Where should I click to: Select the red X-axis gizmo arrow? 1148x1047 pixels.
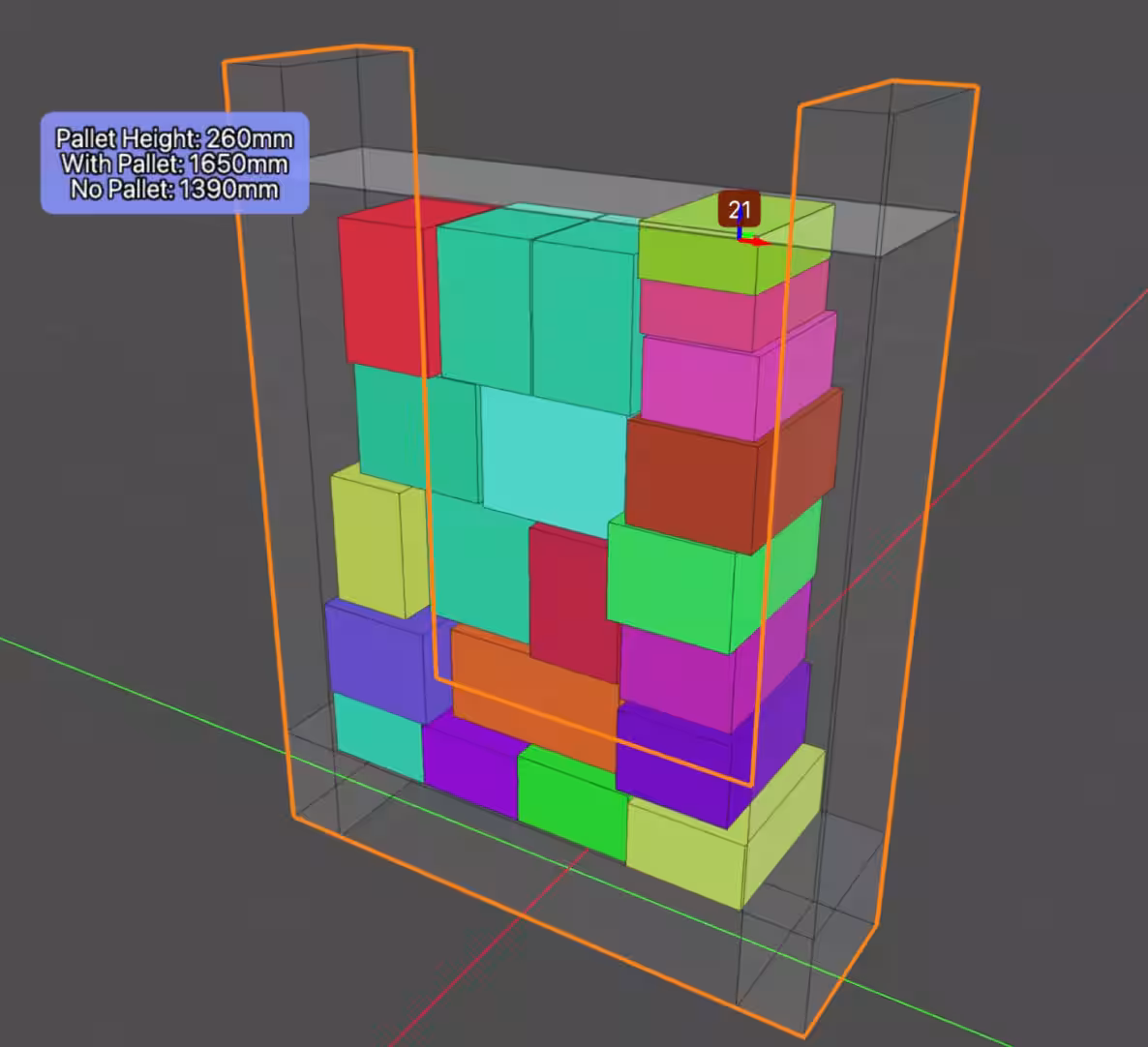[757, 242]
